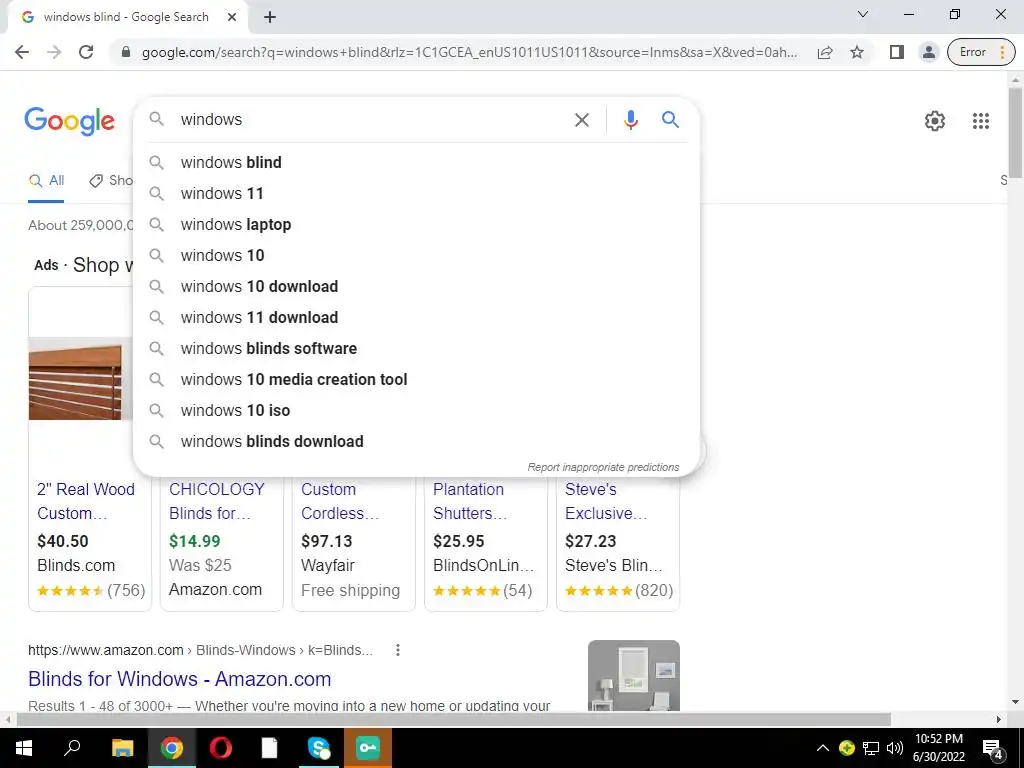1024x768 pixels.
Task: Bookmark this page with the star icon
Action: pyautogui.click(x=857, y=52)
